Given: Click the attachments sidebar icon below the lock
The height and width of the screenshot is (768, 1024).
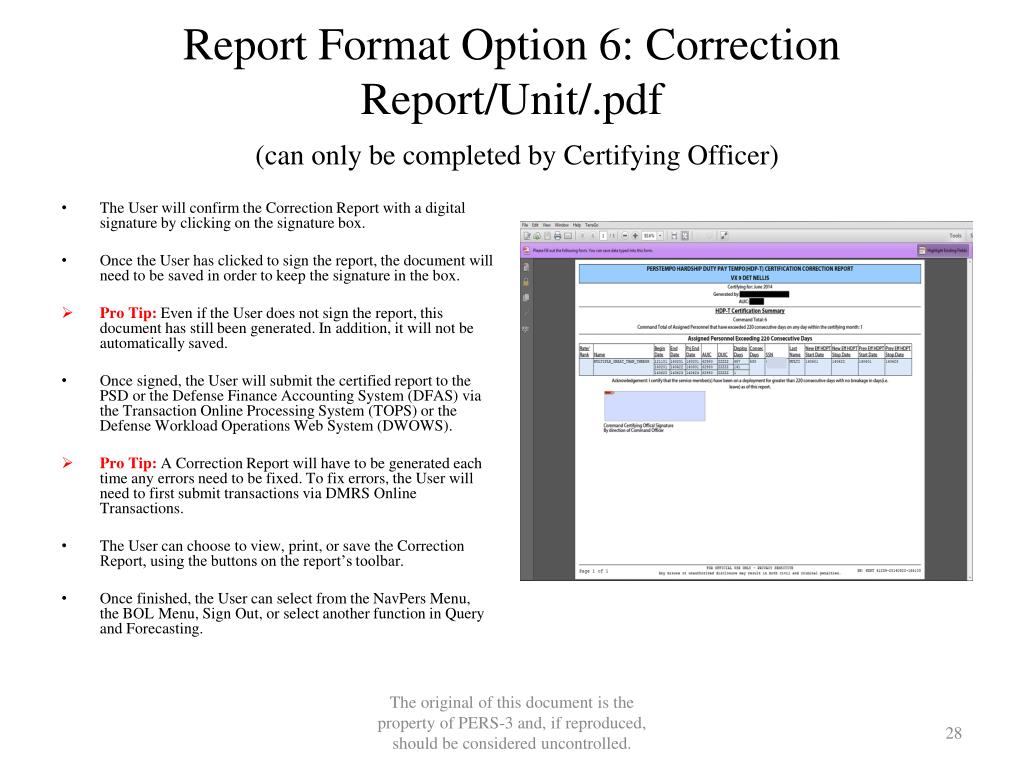Looking at the screenshot, I should pos(526,298).
